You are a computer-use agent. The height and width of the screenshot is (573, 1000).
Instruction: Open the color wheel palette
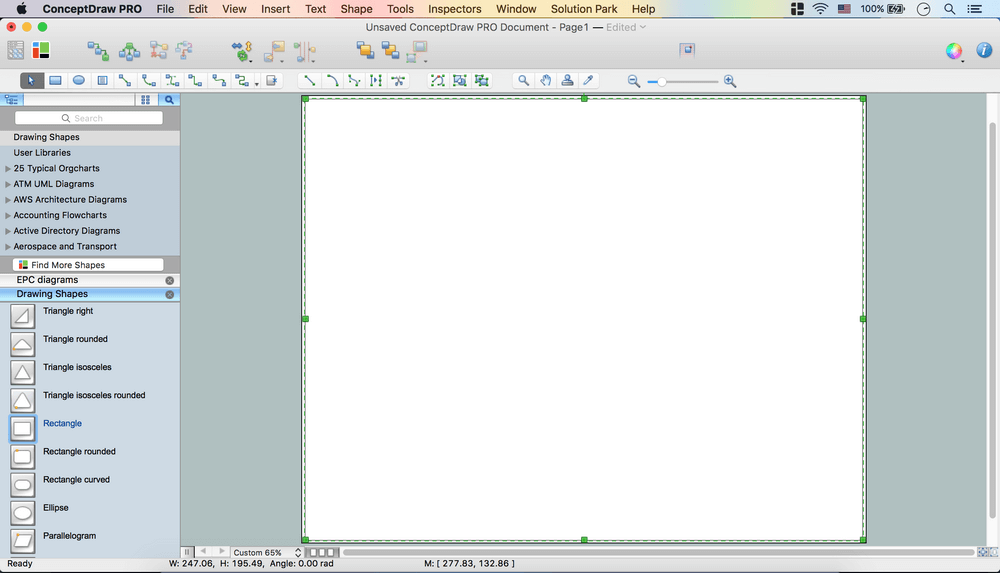click(x=954, y=51)
